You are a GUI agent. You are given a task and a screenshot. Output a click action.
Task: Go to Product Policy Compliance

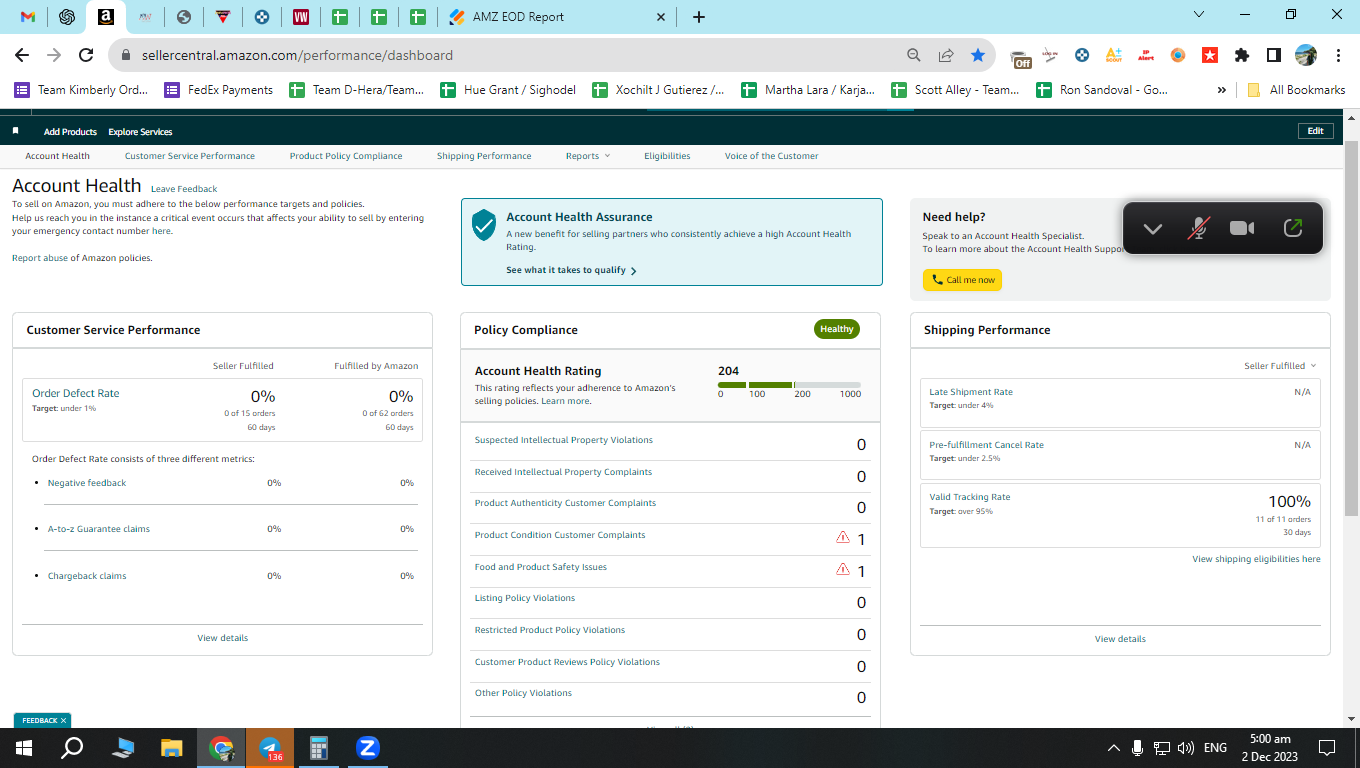[x=346, y=156]
